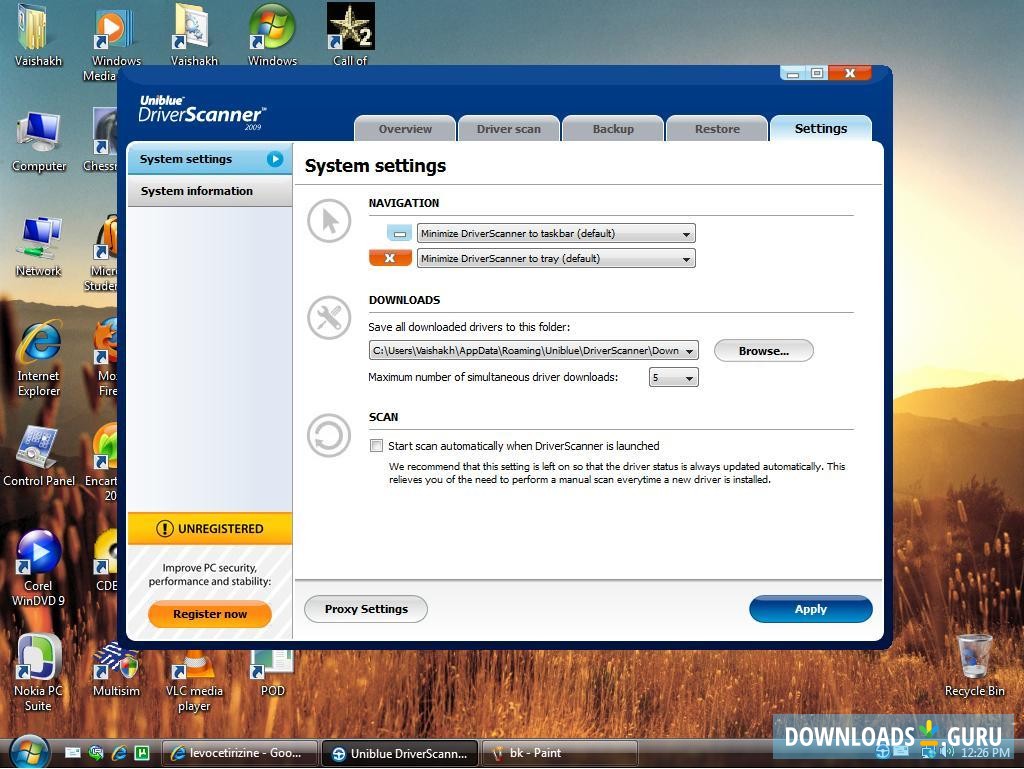Screen dimensions: 1024x769
Task: Maximize the DriverScanner window
Action: tap(816, 73)
